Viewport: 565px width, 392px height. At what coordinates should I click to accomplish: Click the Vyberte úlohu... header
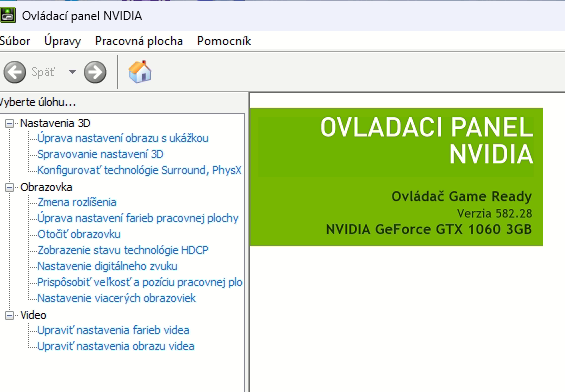(38, 102)
